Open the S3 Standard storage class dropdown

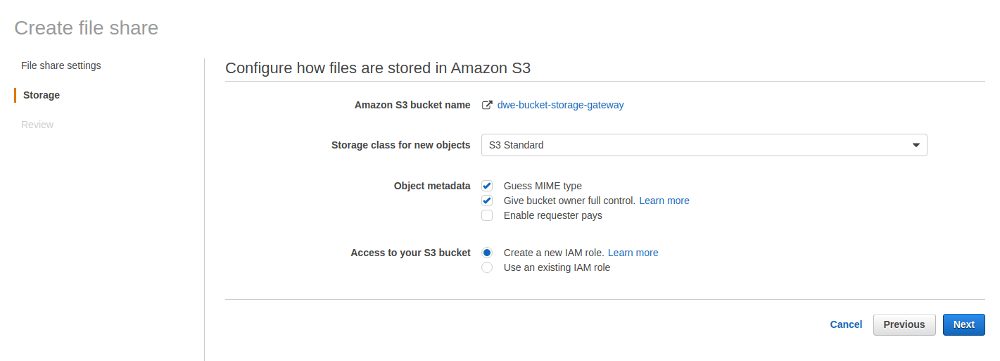coord(704,145)
